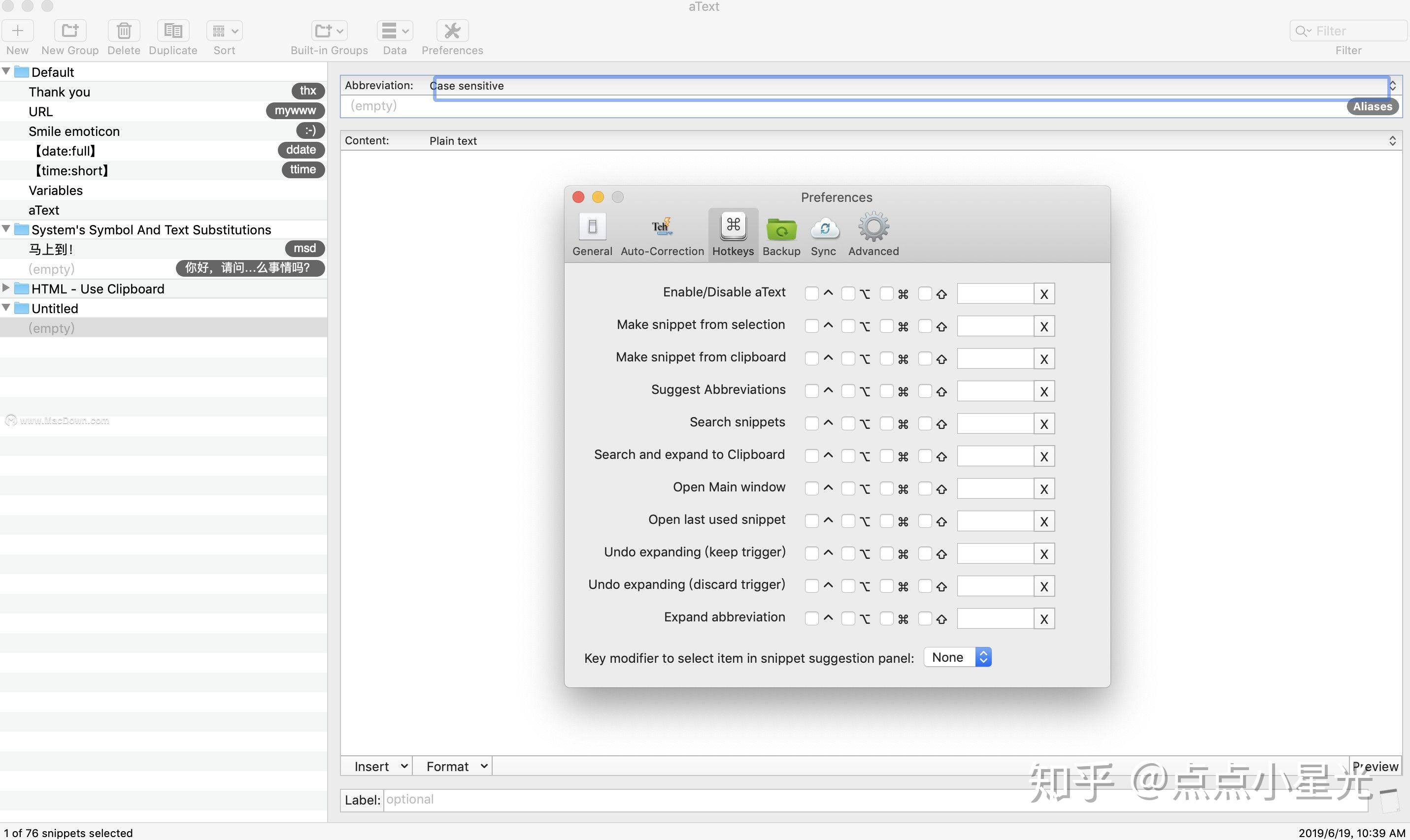
Task: Click the System's Symbol group folder icon
Action: pyautogui.click(x=22, y=229)
